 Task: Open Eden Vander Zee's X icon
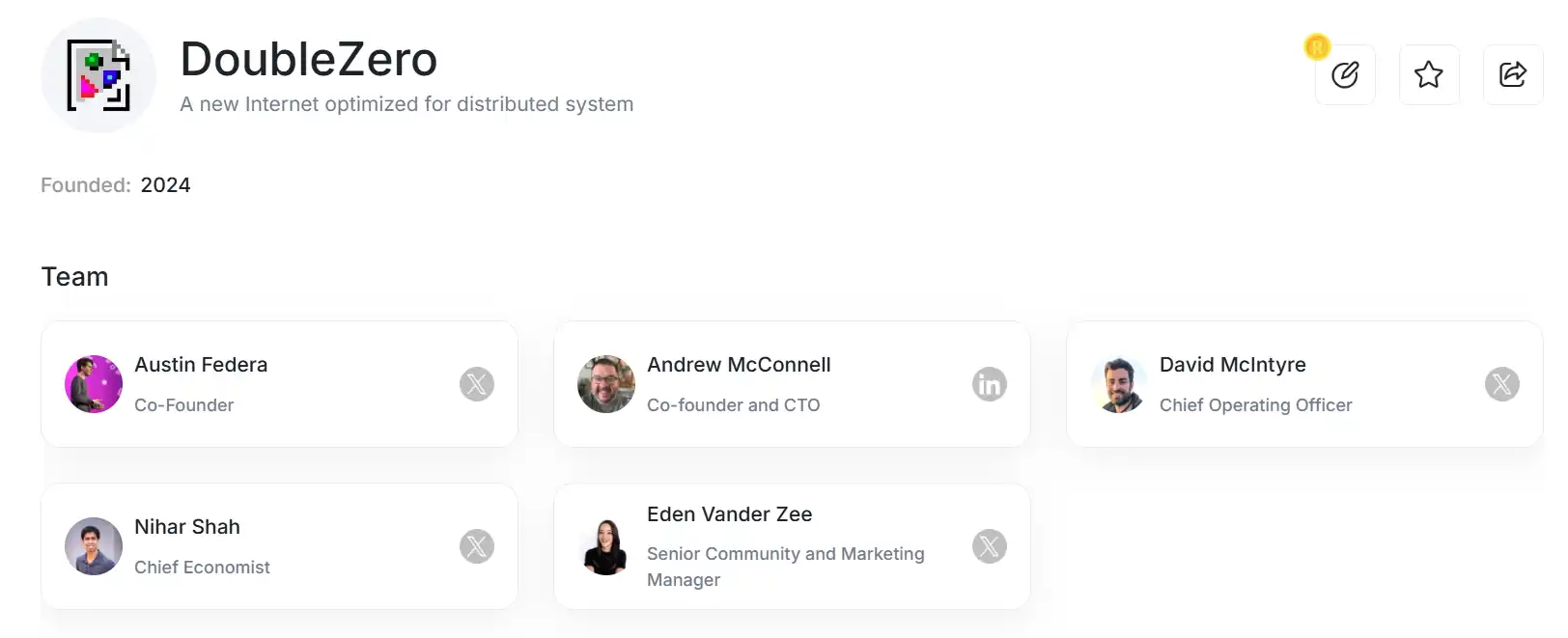[989, 546]
